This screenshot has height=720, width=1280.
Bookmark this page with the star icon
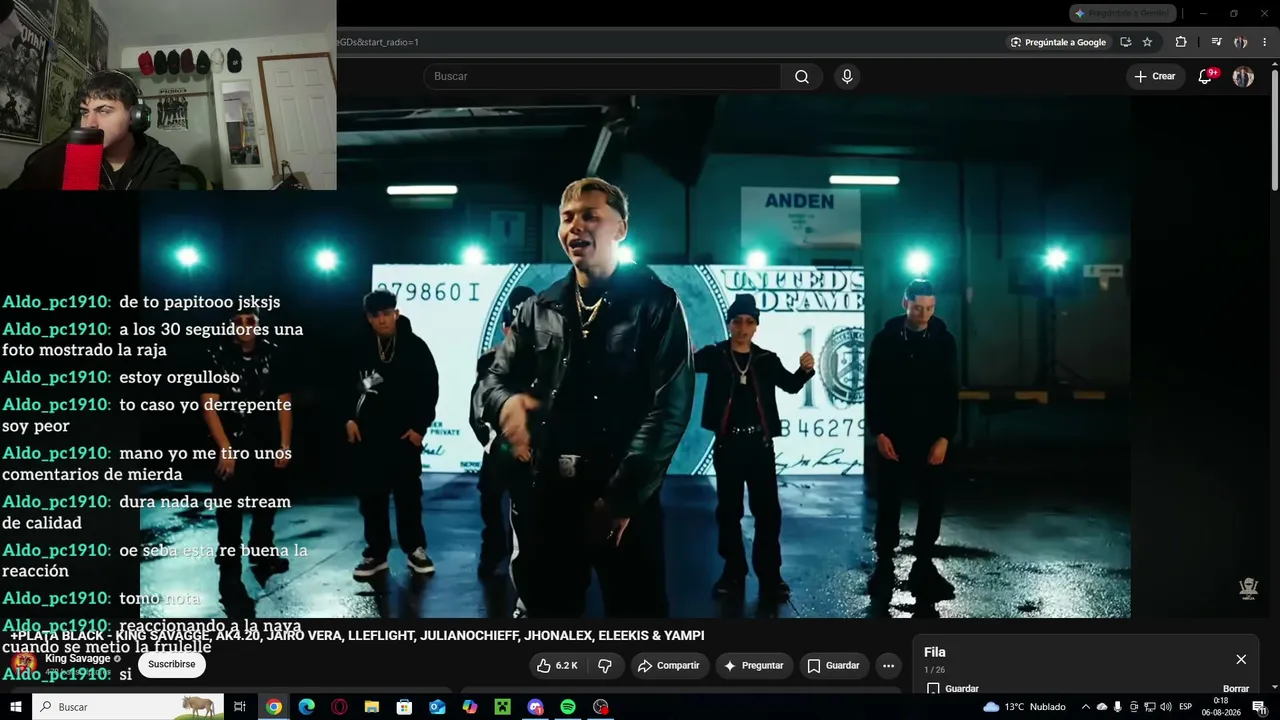pyautogui.click(x=1147, y=42)
